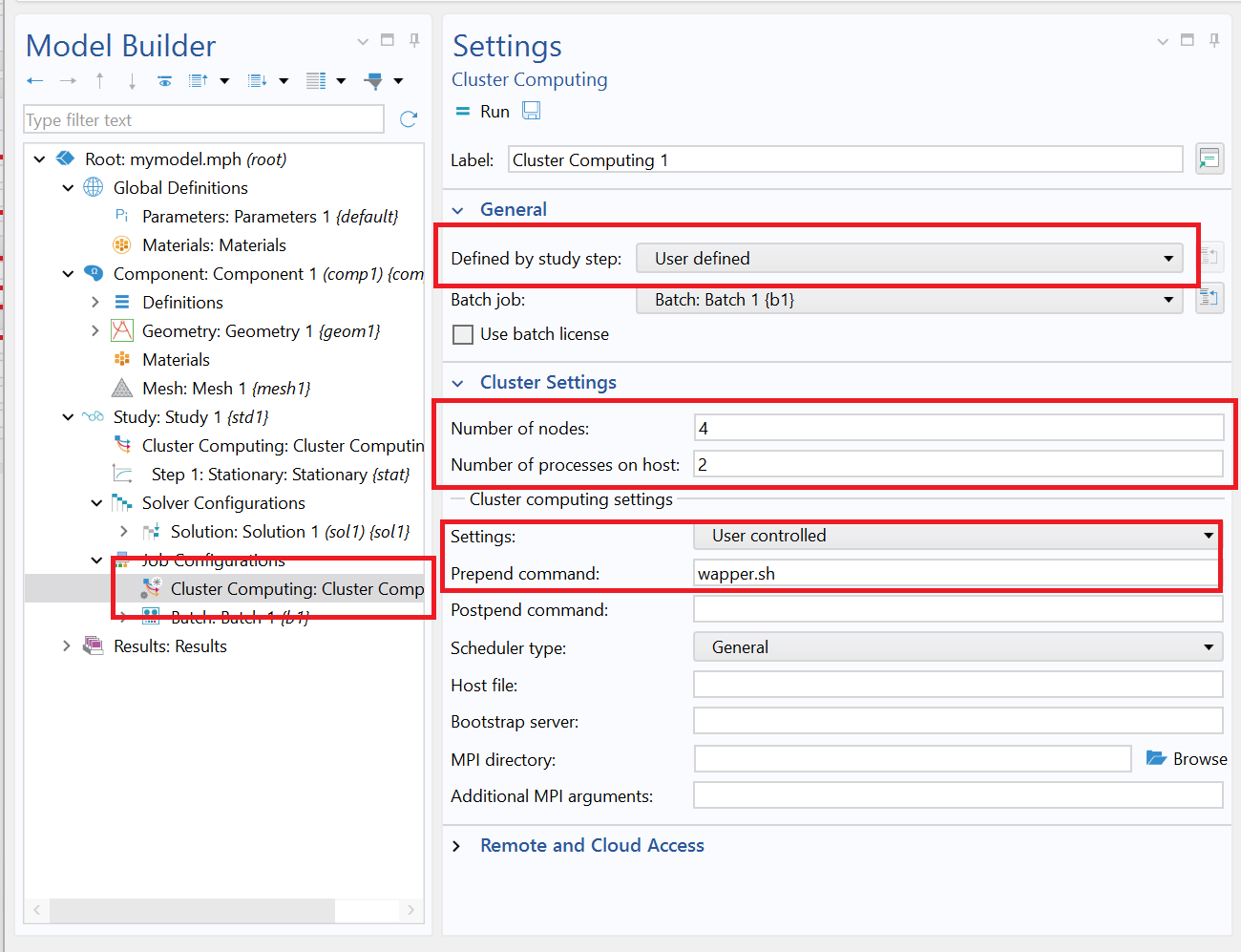
Task: Expand the Remote and Cloud Access section
Action: coord(456,845)
